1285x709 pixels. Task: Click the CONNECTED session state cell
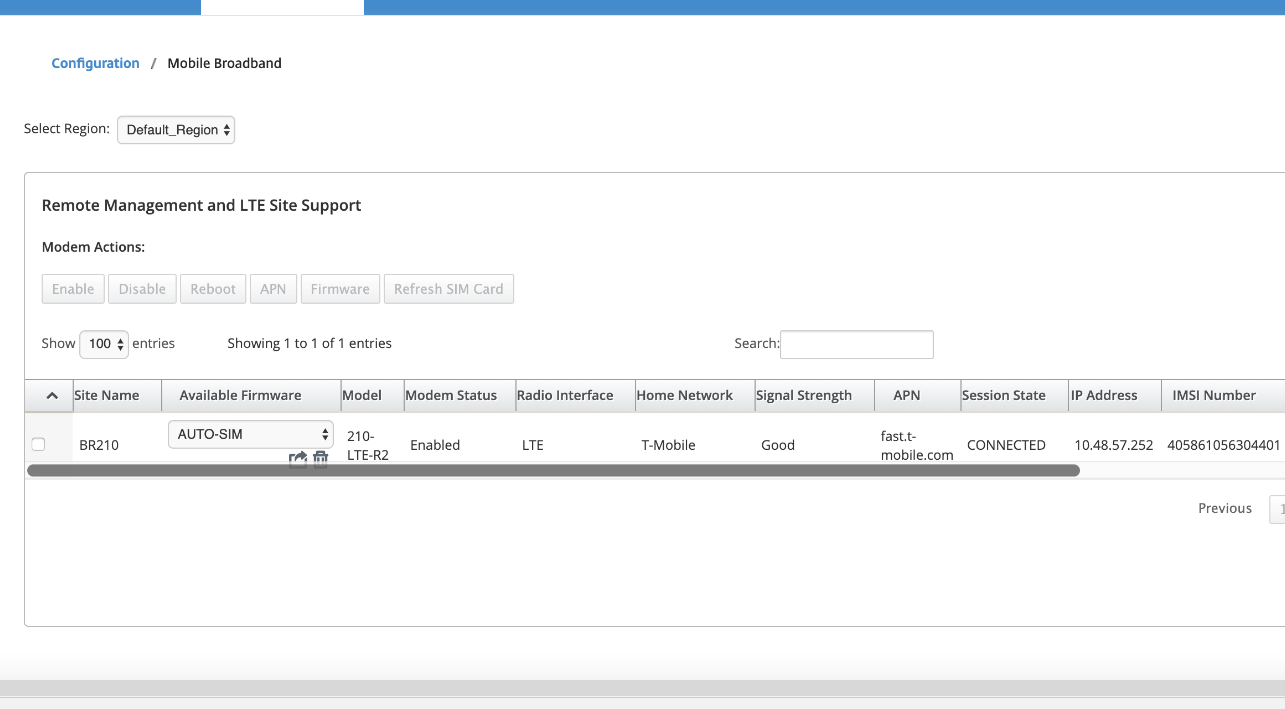pyautogui.click(x=1006, y=445)
